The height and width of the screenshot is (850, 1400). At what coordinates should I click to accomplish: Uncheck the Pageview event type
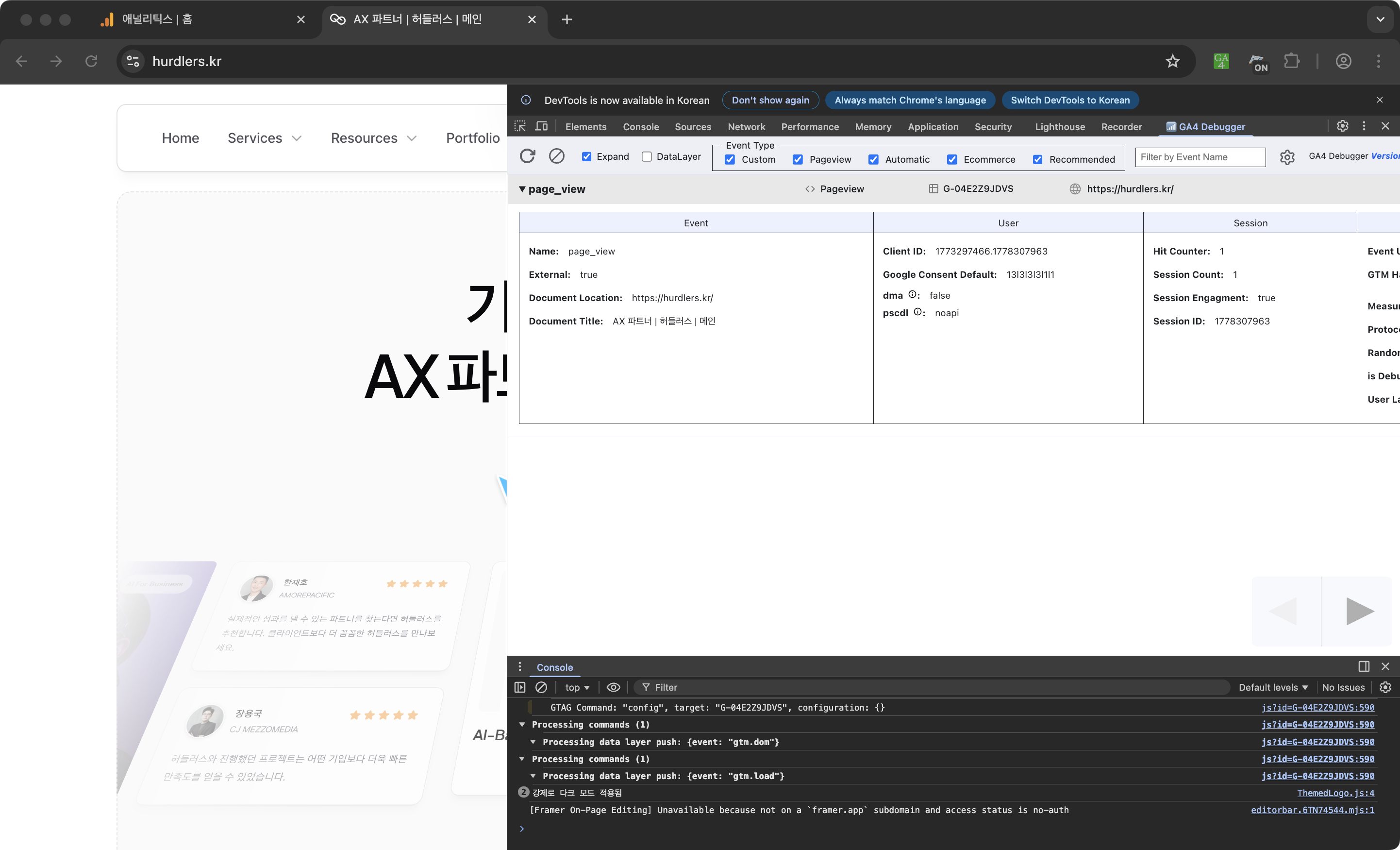[x=798, y=159]
